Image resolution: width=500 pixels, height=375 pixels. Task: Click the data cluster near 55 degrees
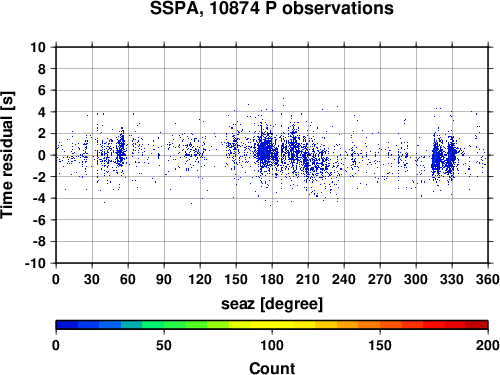point(121,150)
